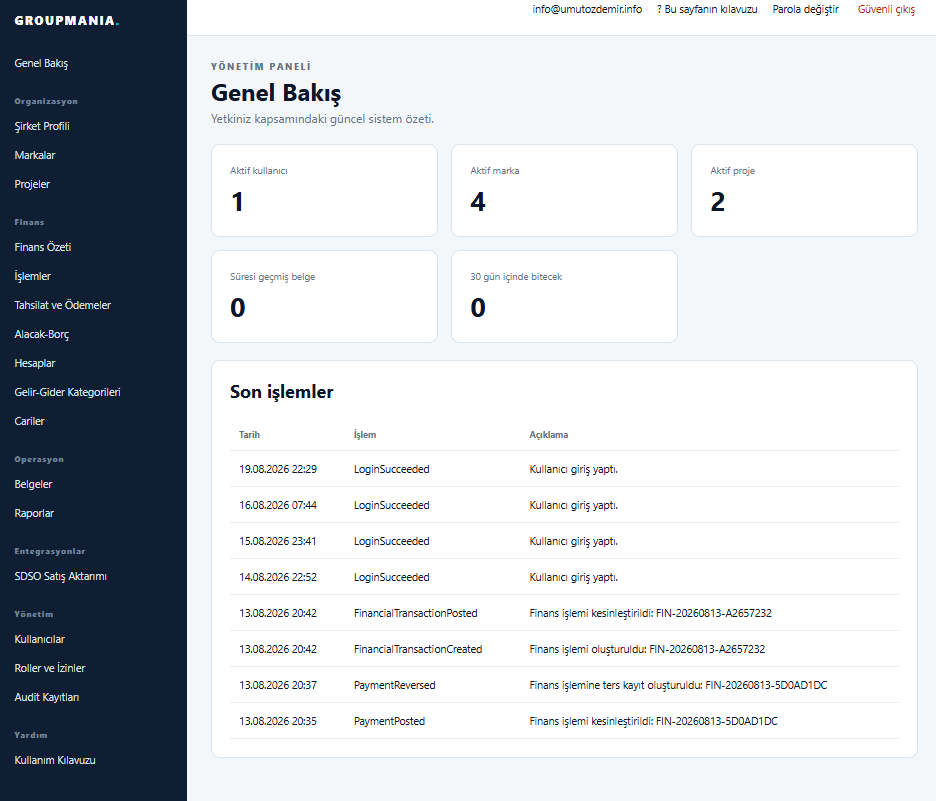This screenshot has width=936, height=801.
Task: Click the red Güvenli çıkış link
Action: click(886, 9)
